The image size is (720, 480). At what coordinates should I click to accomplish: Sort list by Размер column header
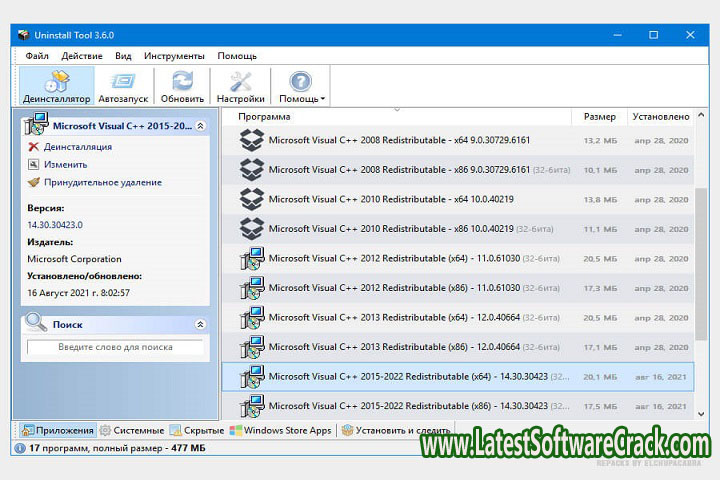point(599,117)
